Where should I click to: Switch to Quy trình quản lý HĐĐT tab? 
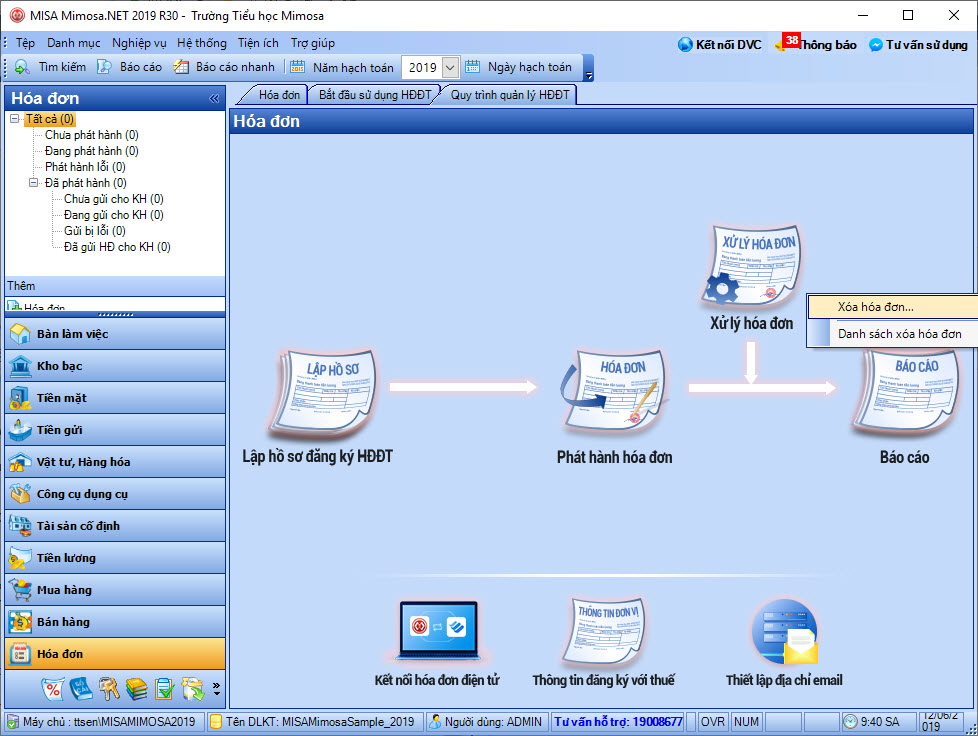(x=510, y=95)
